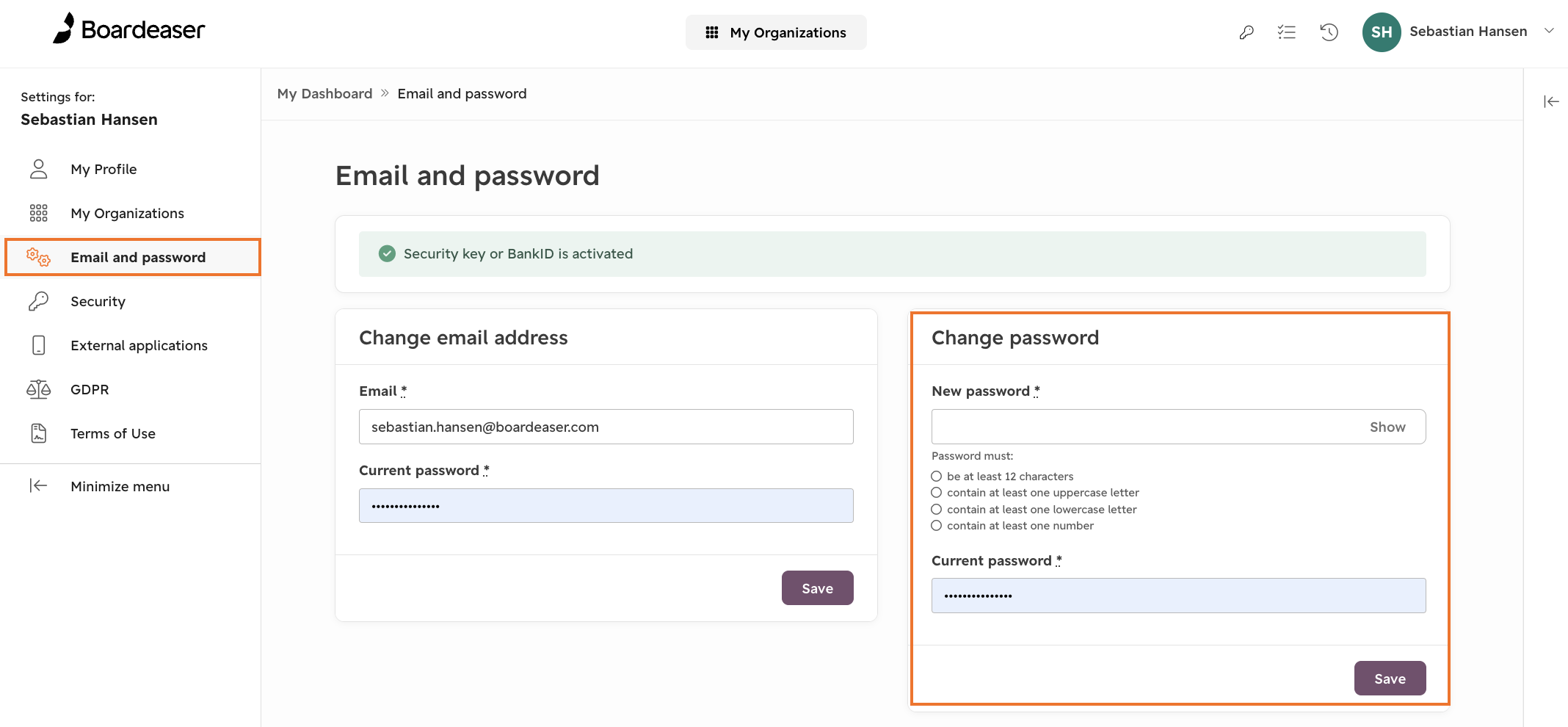1568x727 pixels.
Task: Click the Boardeaser logo
Action: click(129, 29)
